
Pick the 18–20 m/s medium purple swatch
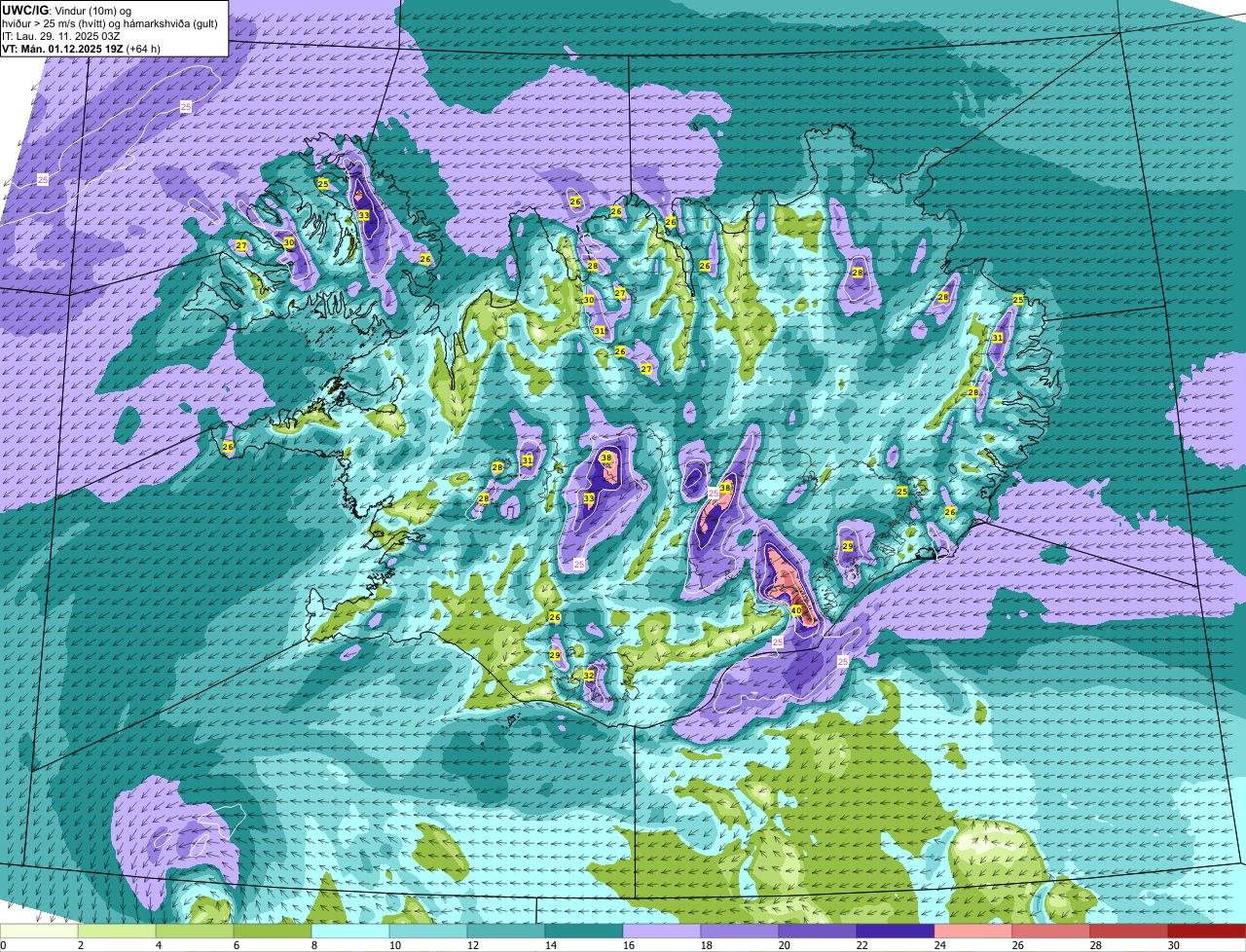coord(740,932)
